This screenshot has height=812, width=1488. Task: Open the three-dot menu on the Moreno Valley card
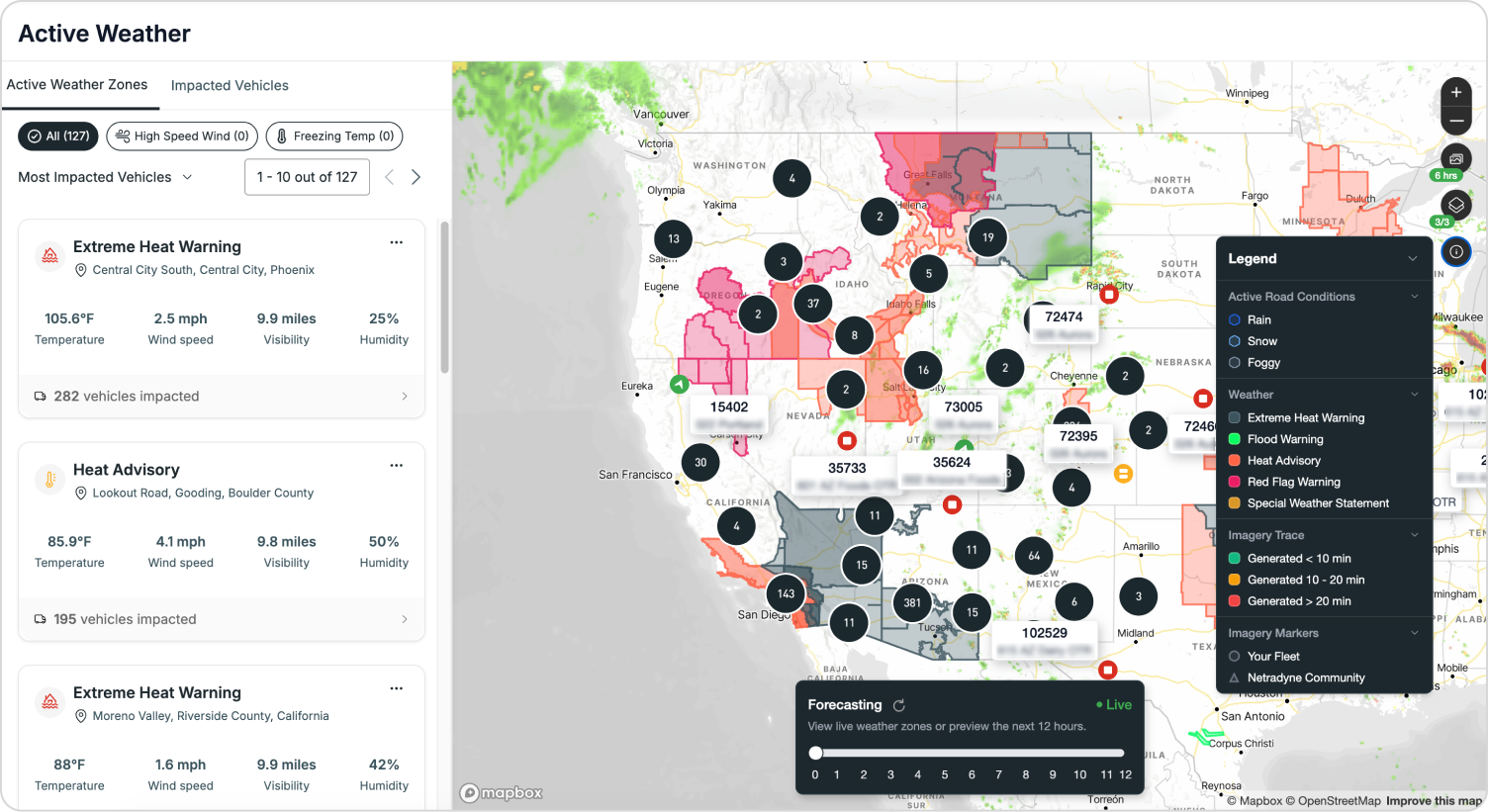point(396,688)
